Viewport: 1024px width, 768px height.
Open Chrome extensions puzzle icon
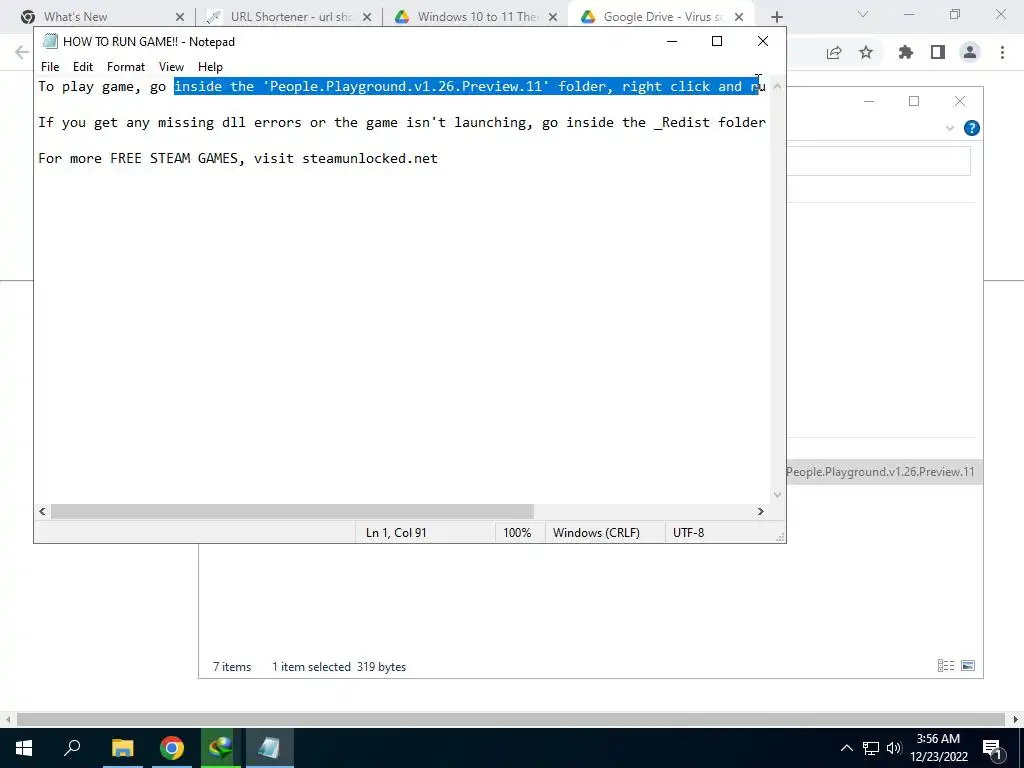click(x=906, y=53)
